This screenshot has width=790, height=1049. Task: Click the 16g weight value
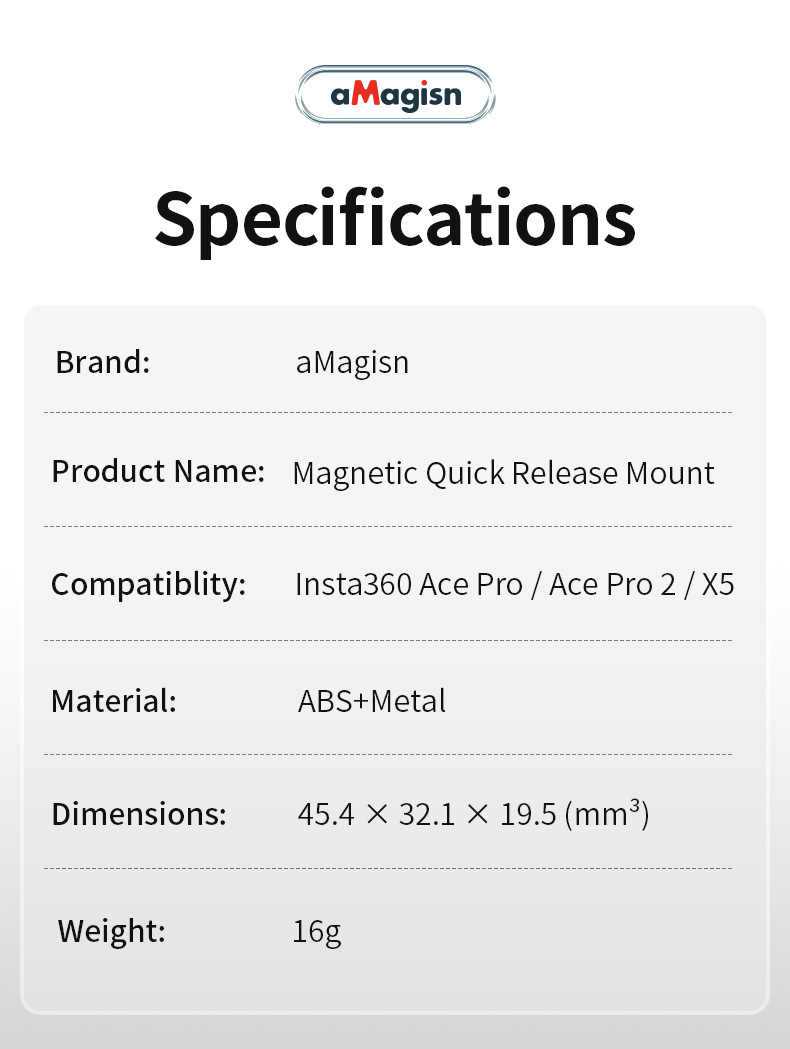click(x=317, y=932)
